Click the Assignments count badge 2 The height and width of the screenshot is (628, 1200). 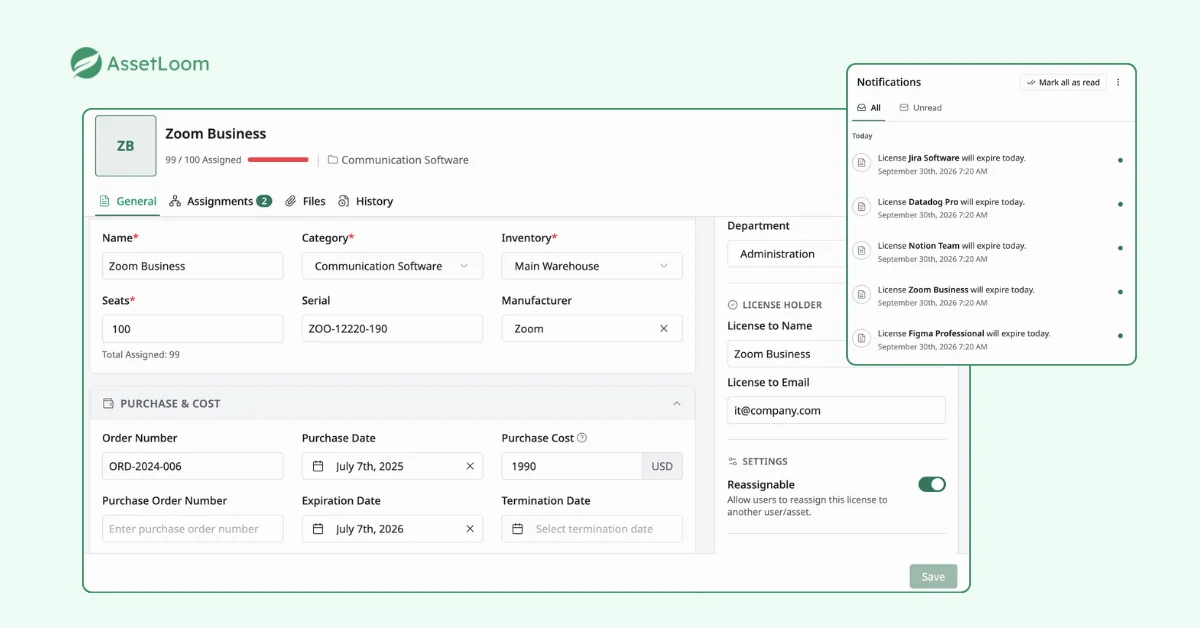264,201
